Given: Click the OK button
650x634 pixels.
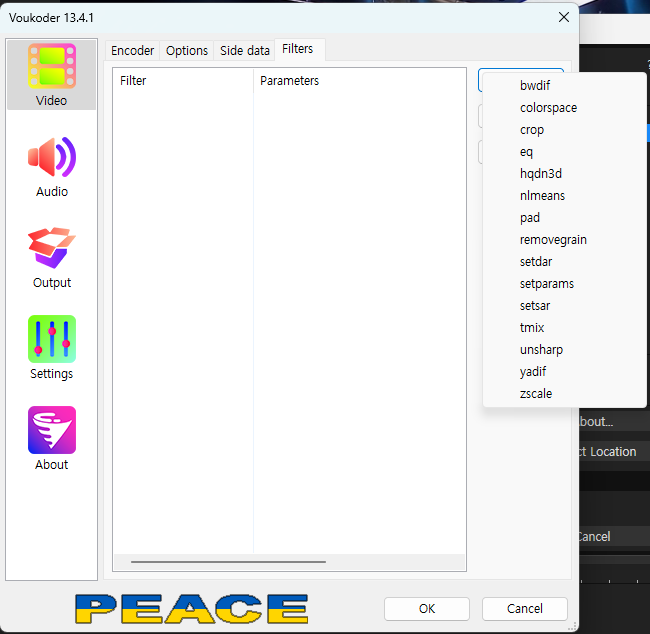Looking at the screenshot, I should click(x=427, y=608).
